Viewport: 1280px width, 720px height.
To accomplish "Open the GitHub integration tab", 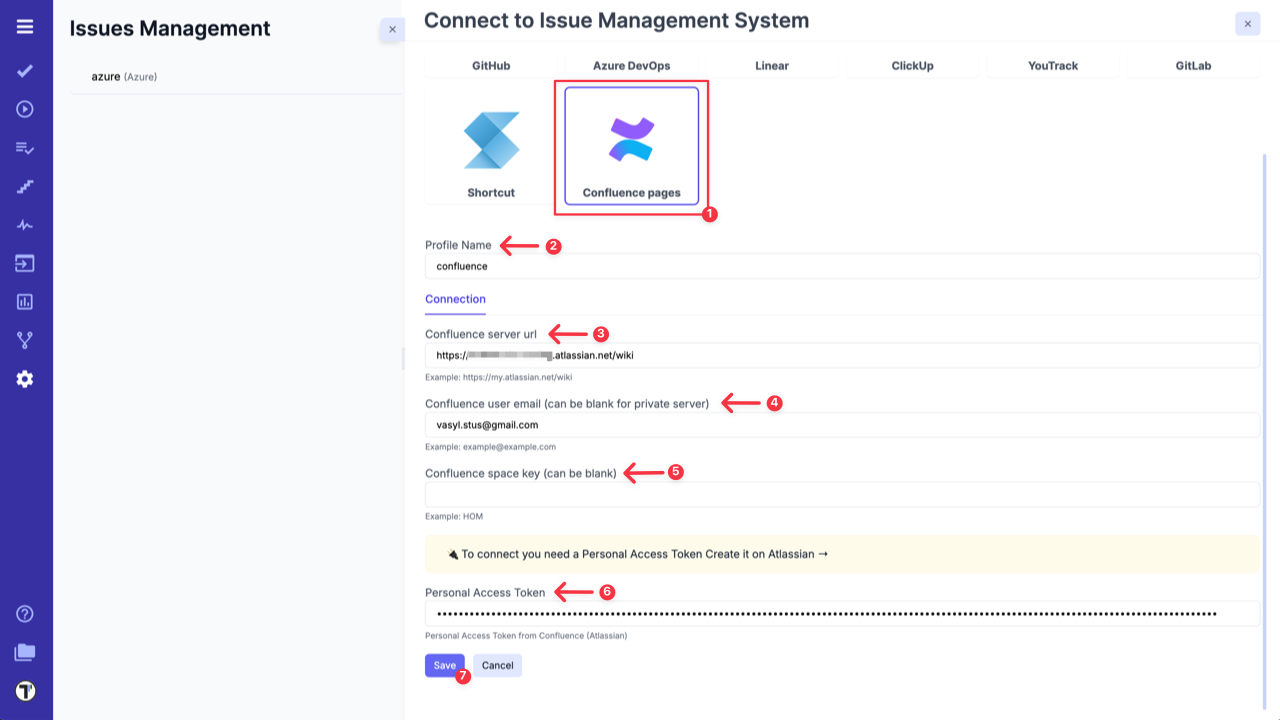I will (x=491, y=65).
